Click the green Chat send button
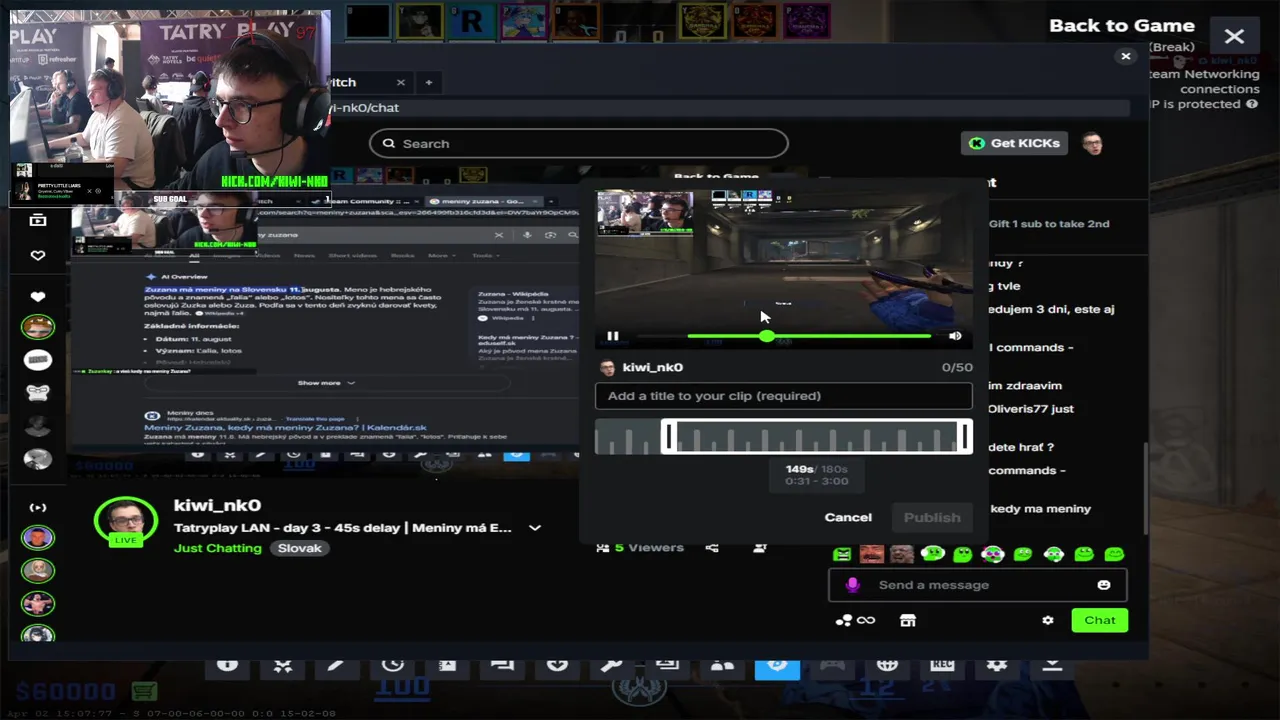Viewport: 1280px width, 720px height. [1100, 620]
